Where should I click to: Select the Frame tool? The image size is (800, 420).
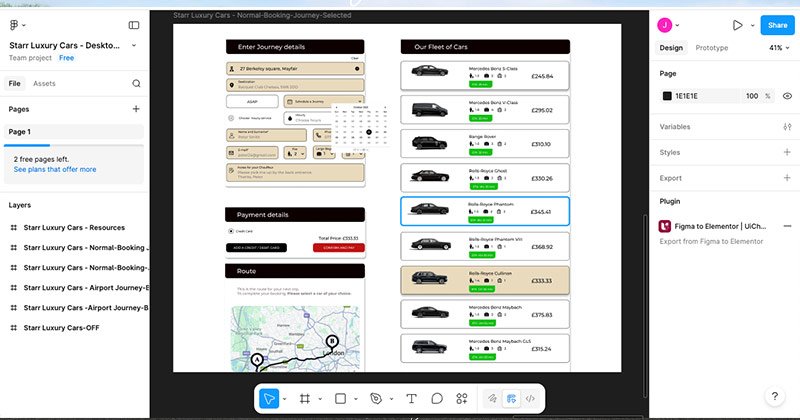pyautogui.click(x=304, y=398)
